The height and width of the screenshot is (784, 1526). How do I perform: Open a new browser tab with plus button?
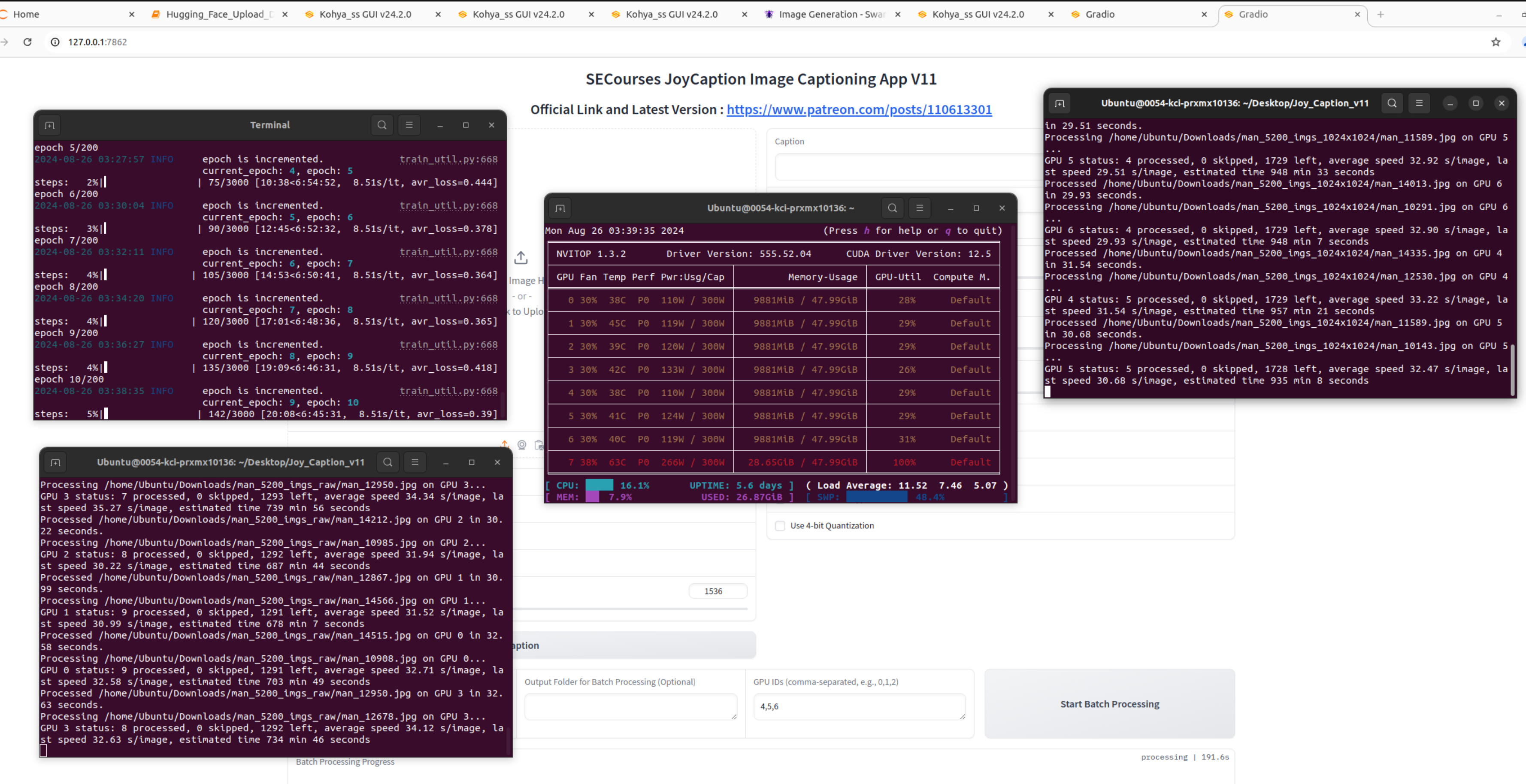1380,14
